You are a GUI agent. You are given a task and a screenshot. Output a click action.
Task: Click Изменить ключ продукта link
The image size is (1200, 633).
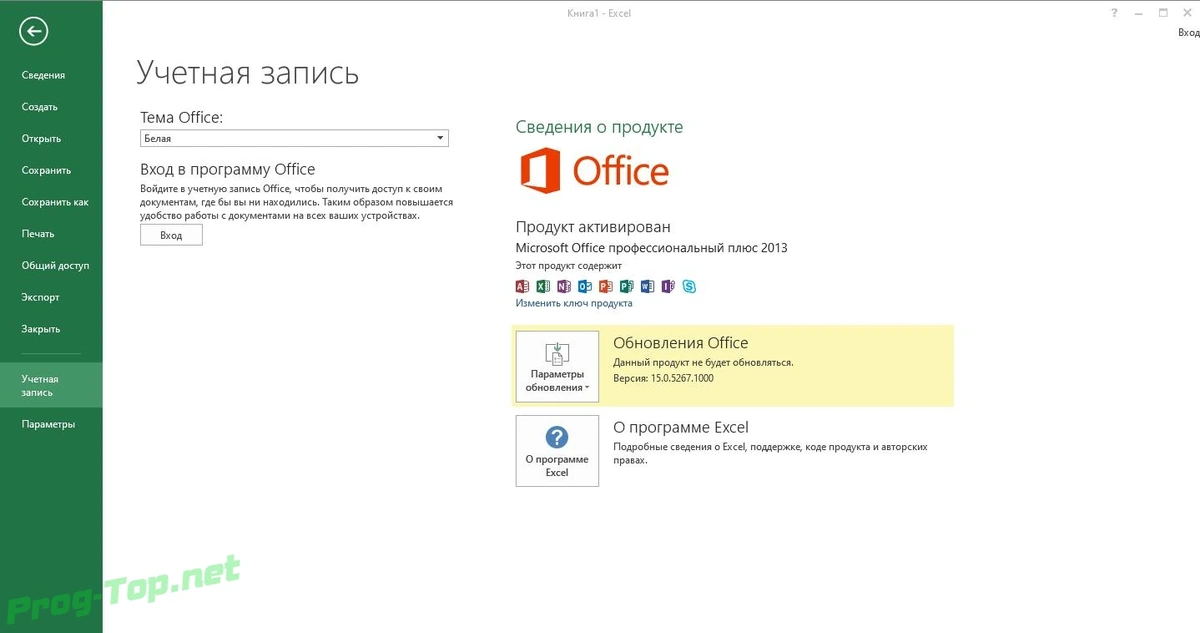coord(574,303)
